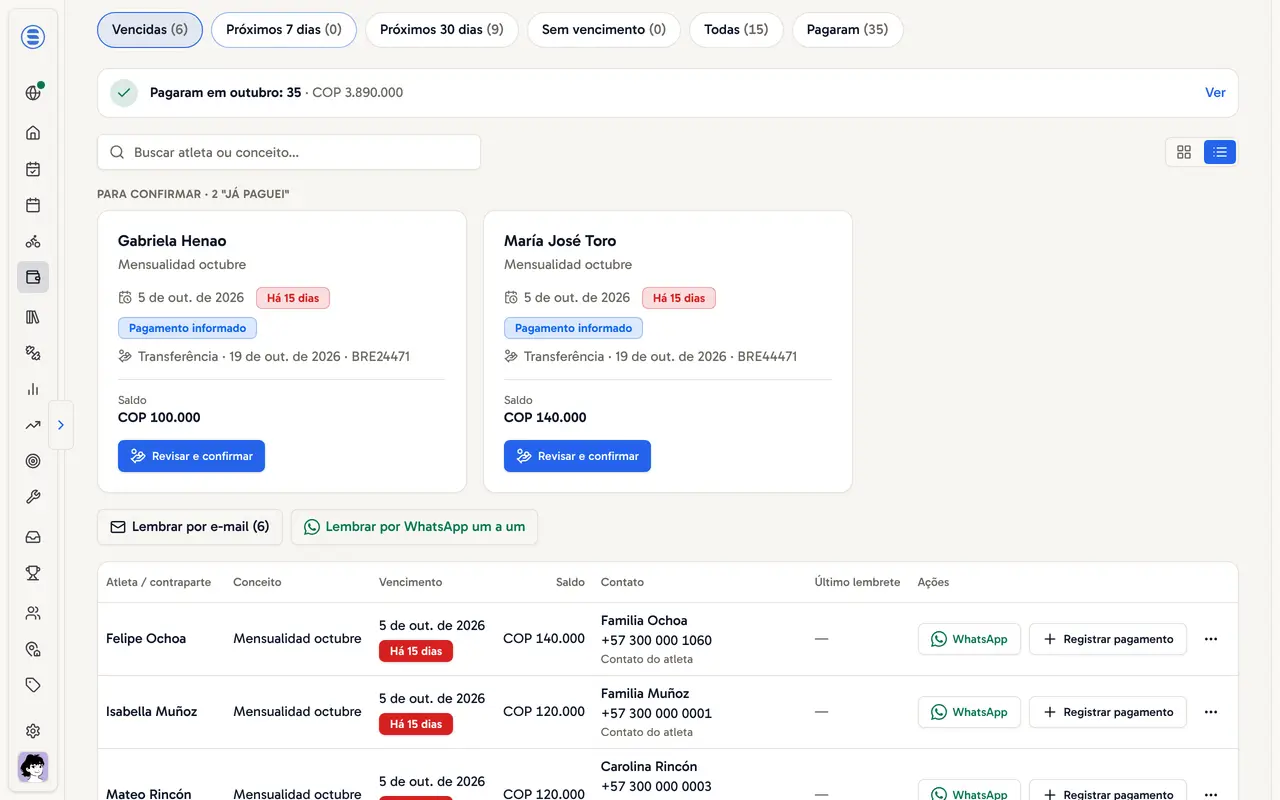Viewport: 1280px width, 800px height.
Task: Select the Vencidas (6) filter tab
Action: click(150, 30)
